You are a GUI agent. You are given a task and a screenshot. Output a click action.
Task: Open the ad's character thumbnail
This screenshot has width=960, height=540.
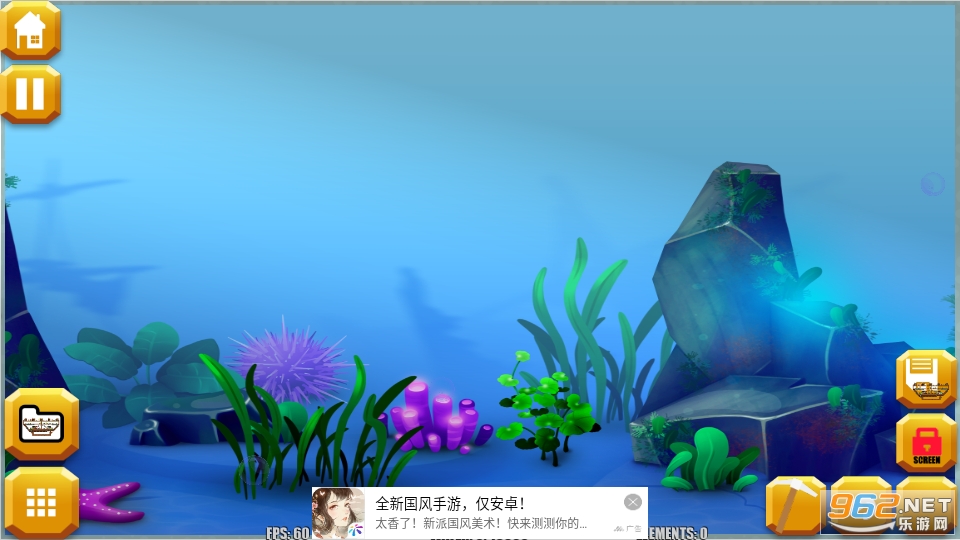point(338,513)
